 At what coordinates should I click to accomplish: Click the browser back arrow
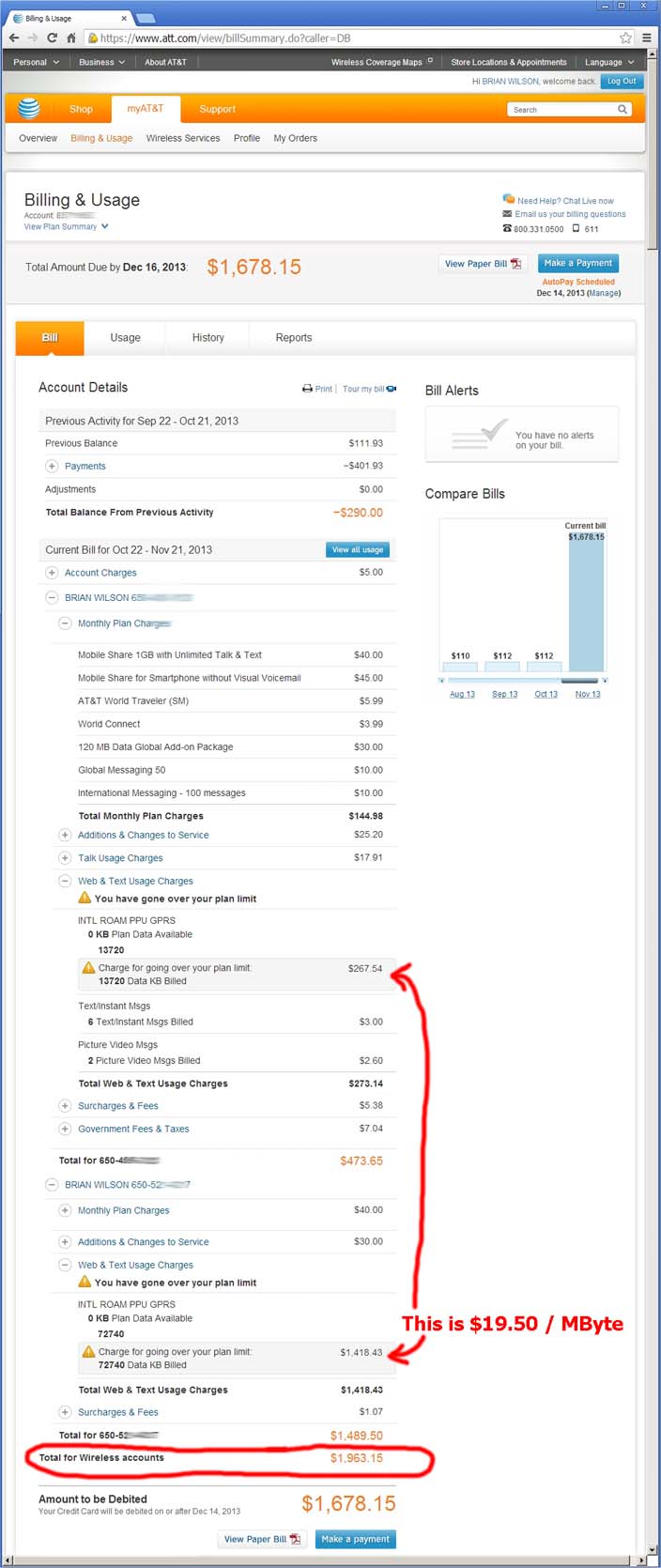click(x=14, y=38)
